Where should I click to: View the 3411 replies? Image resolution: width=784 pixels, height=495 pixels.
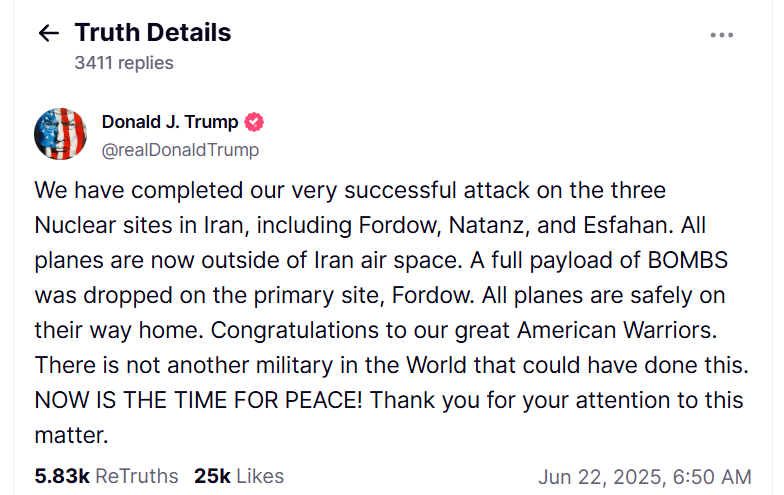(124, 63)
